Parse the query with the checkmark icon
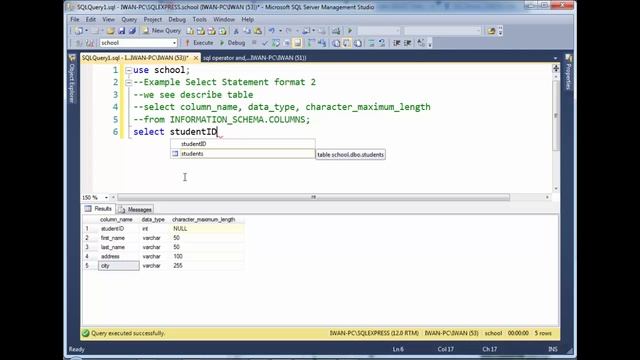 (265, 43)
